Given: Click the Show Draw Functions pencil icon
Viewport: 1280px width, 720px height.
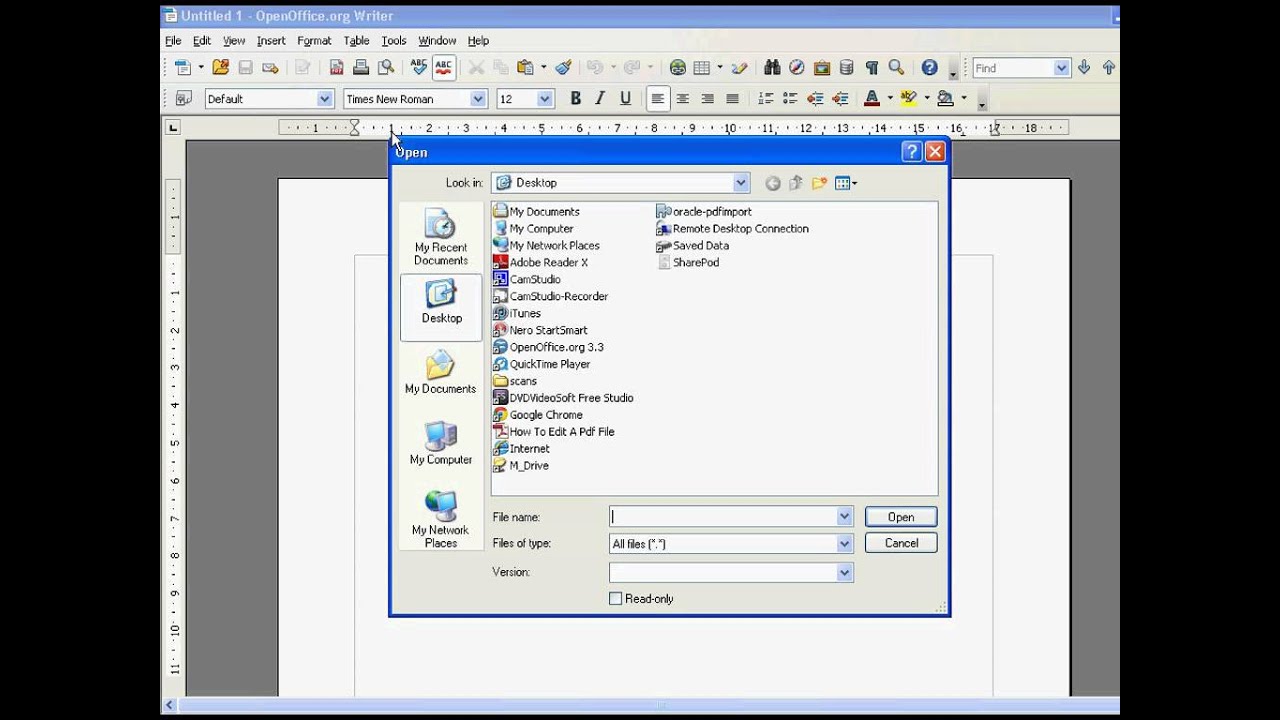Looking at the screenshot, I should coord(739,68).
